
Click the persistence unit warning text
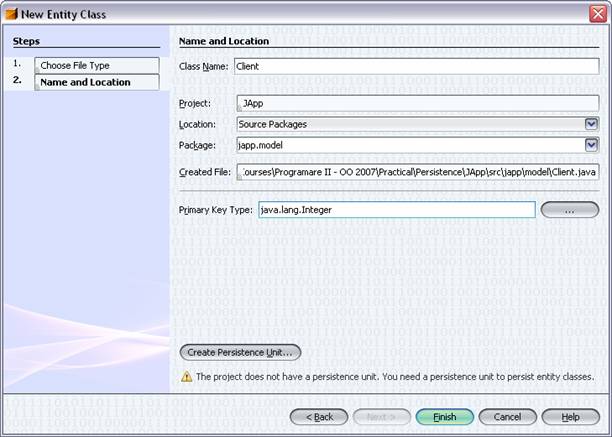tap(395, 377)
